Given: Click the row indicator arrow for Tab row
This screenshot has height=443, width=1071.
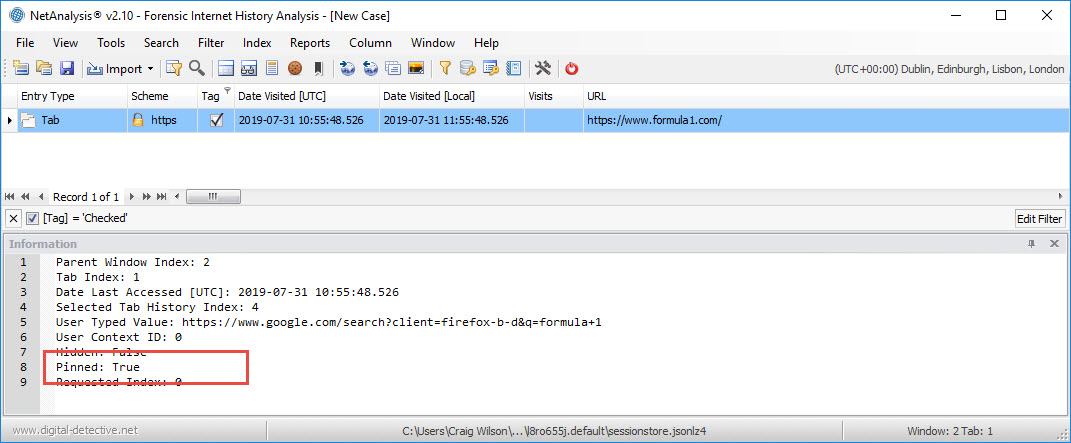Looking at the screenshot, I should pos(9,120).
